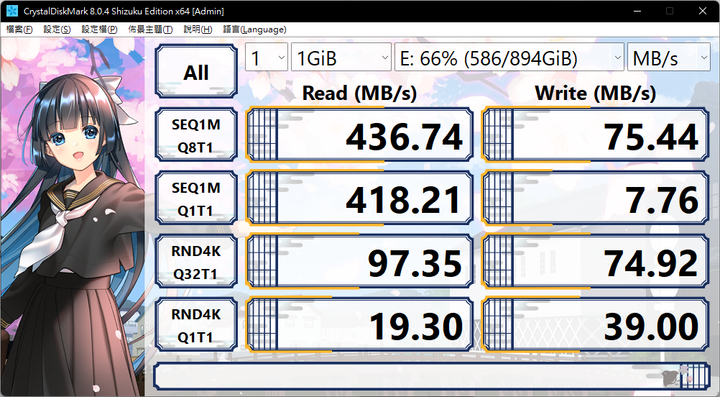
Task: Minimize the CrystalDiskMark window
Action: tap(637, 11)
